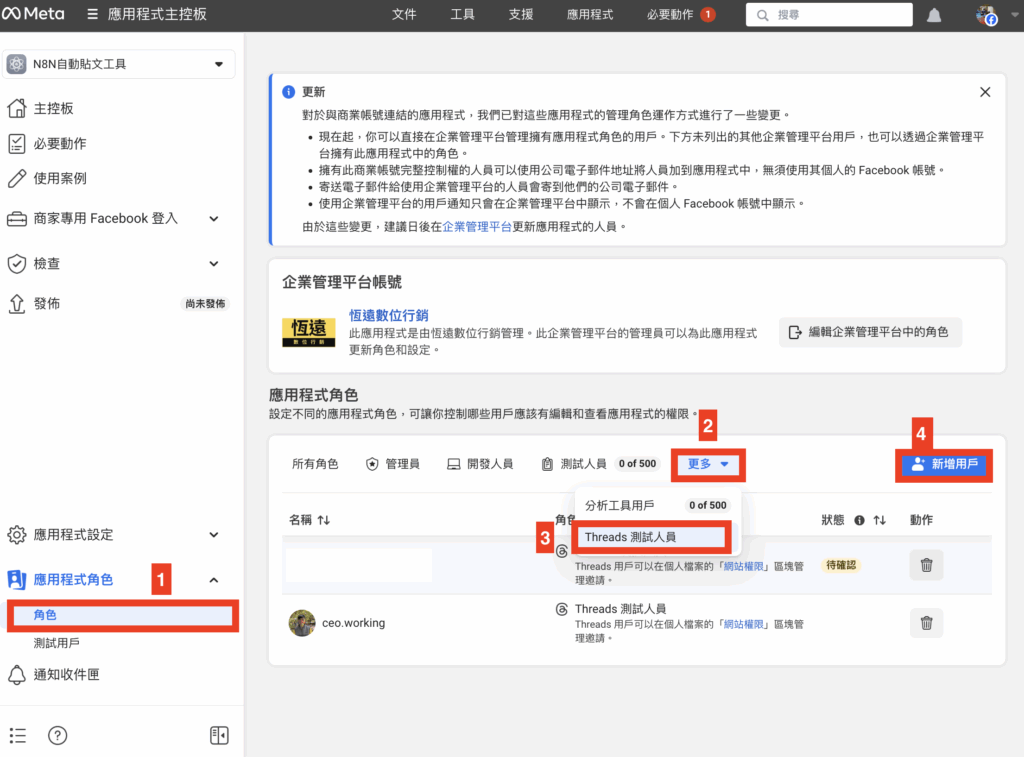Screen dimensions: 1024x757
Task: Switch to the 開發人員 tab
Action: (x=480, y=464)
